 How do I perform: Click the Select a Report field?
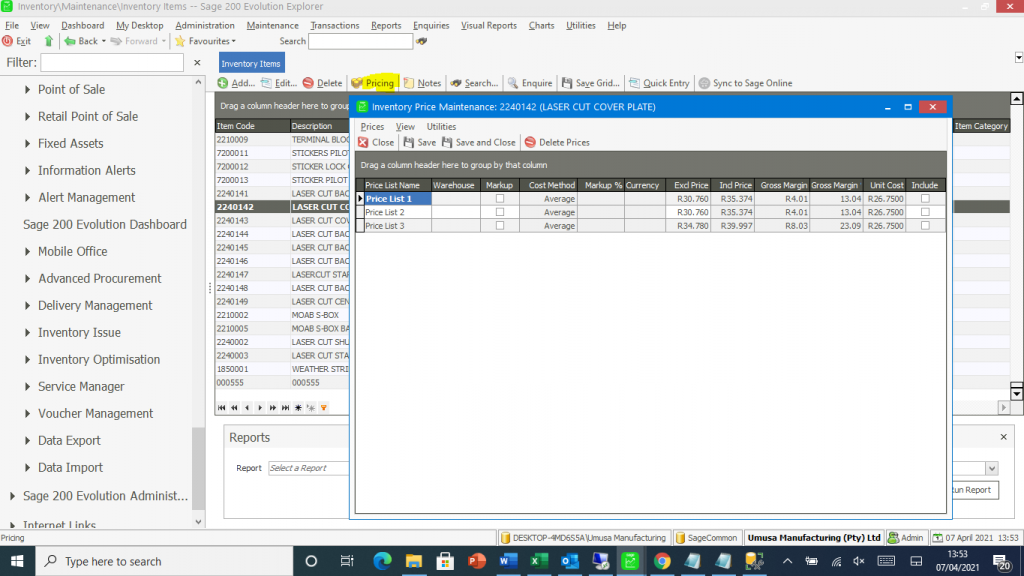pyautogui.click(x=308, y=468)
